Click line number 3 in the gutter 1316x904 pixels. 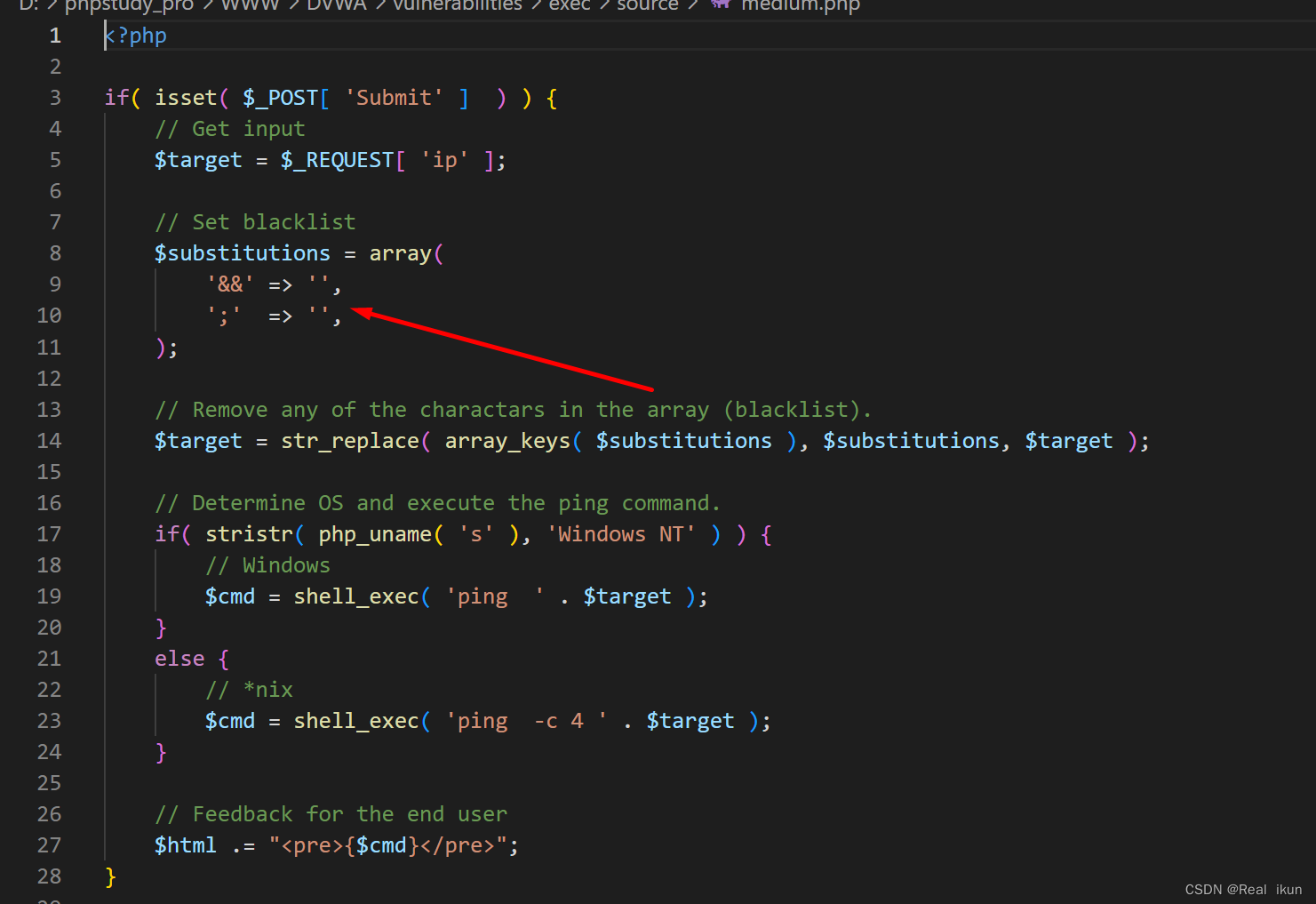coord(55,98)
